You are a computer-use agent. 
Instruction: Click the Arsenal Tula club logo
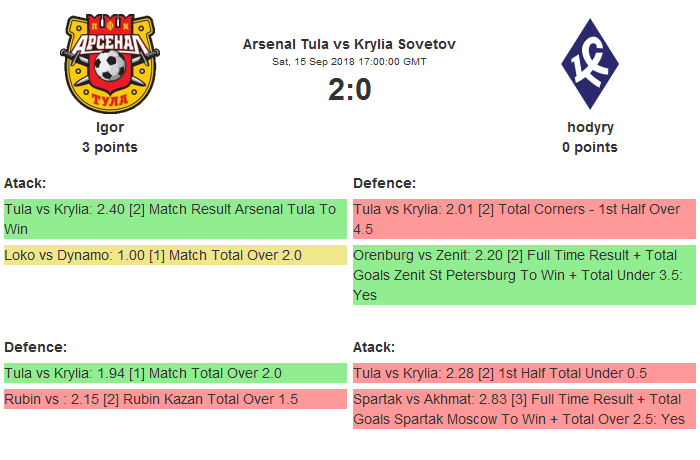tap(110, 62)
